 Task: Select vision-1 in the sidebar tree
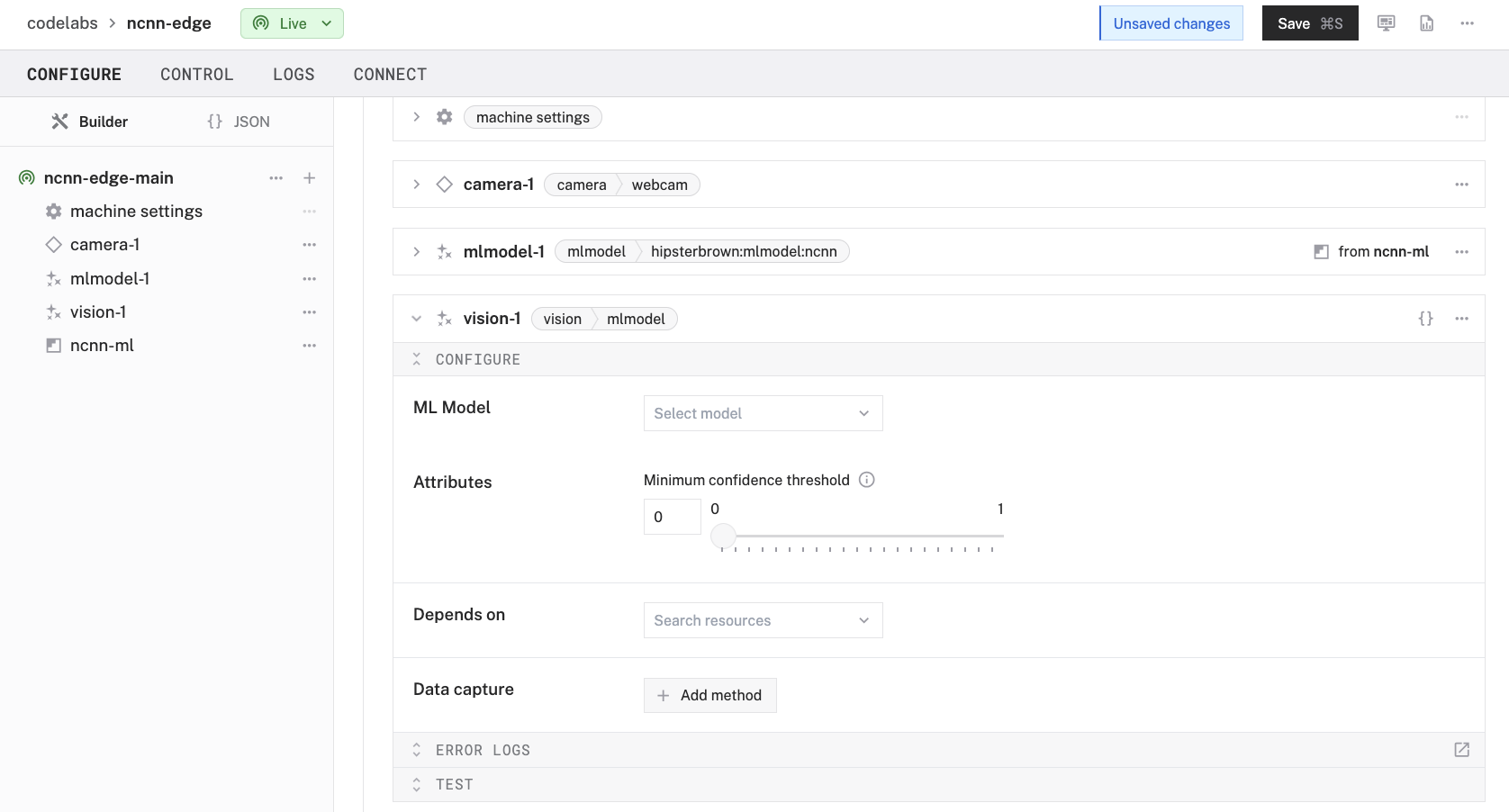pyautogui.click(x=98, y=312)
